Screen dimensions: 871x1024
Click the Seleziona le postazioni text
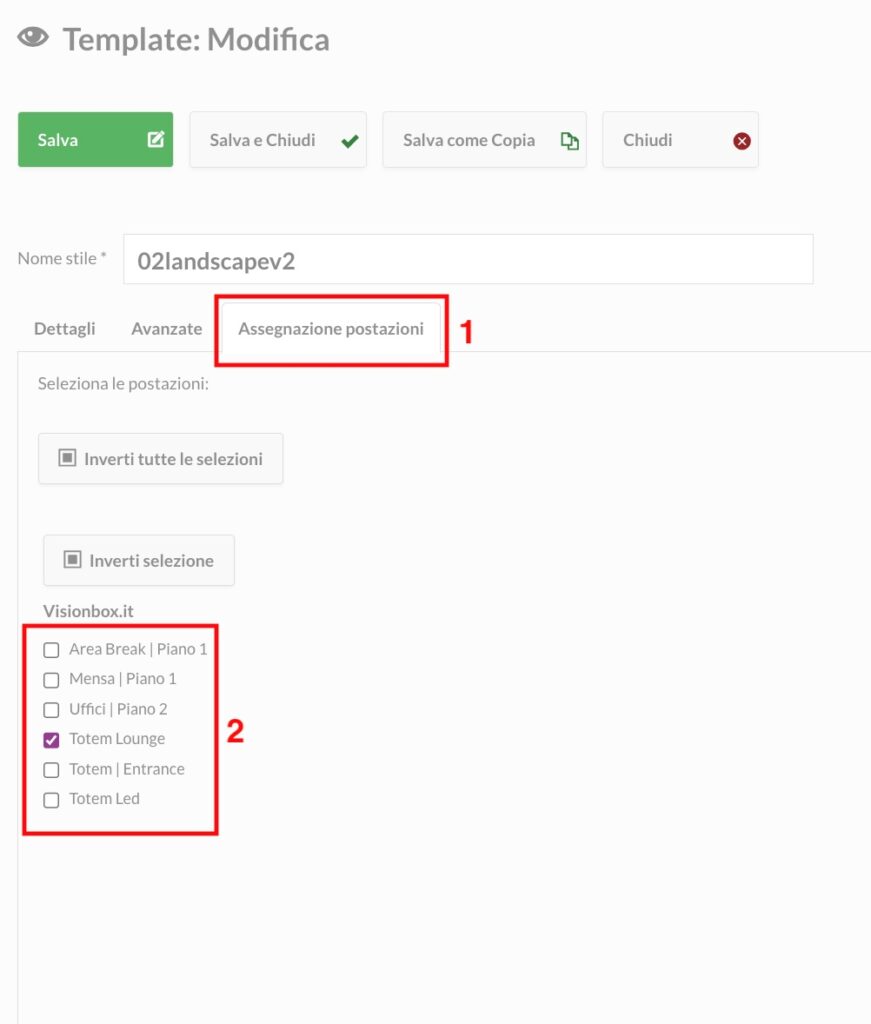point(123,383)
